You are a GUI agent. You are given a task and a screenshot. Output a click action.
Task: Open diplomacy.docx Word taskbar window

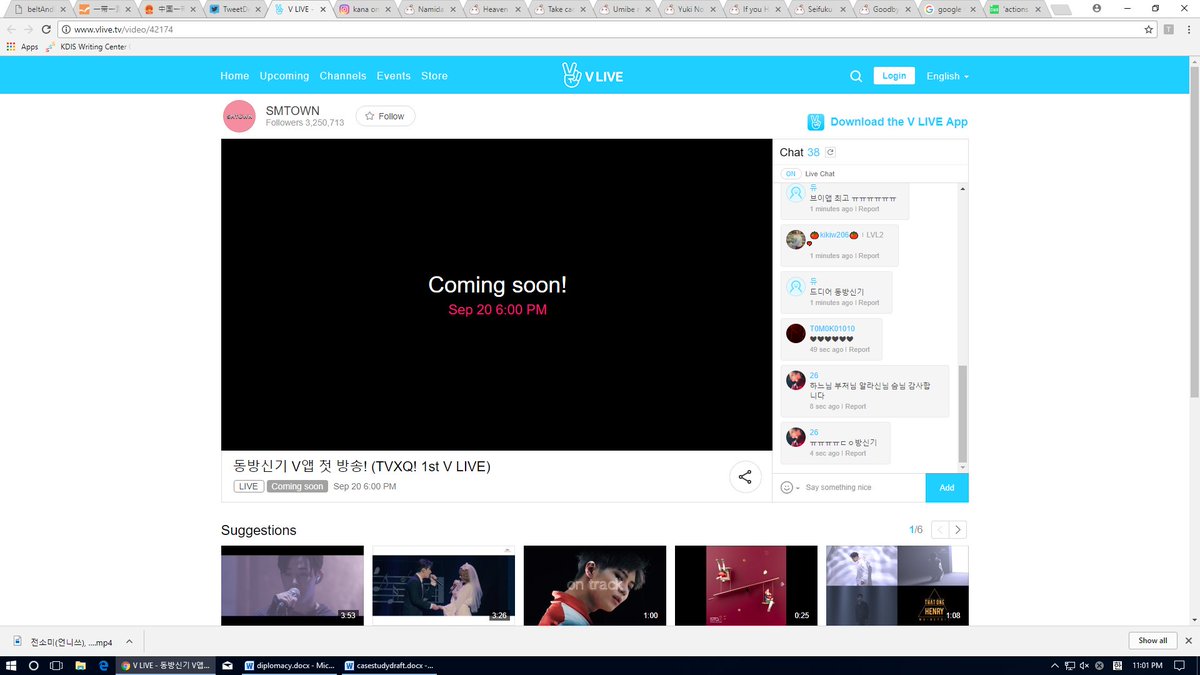288,666
